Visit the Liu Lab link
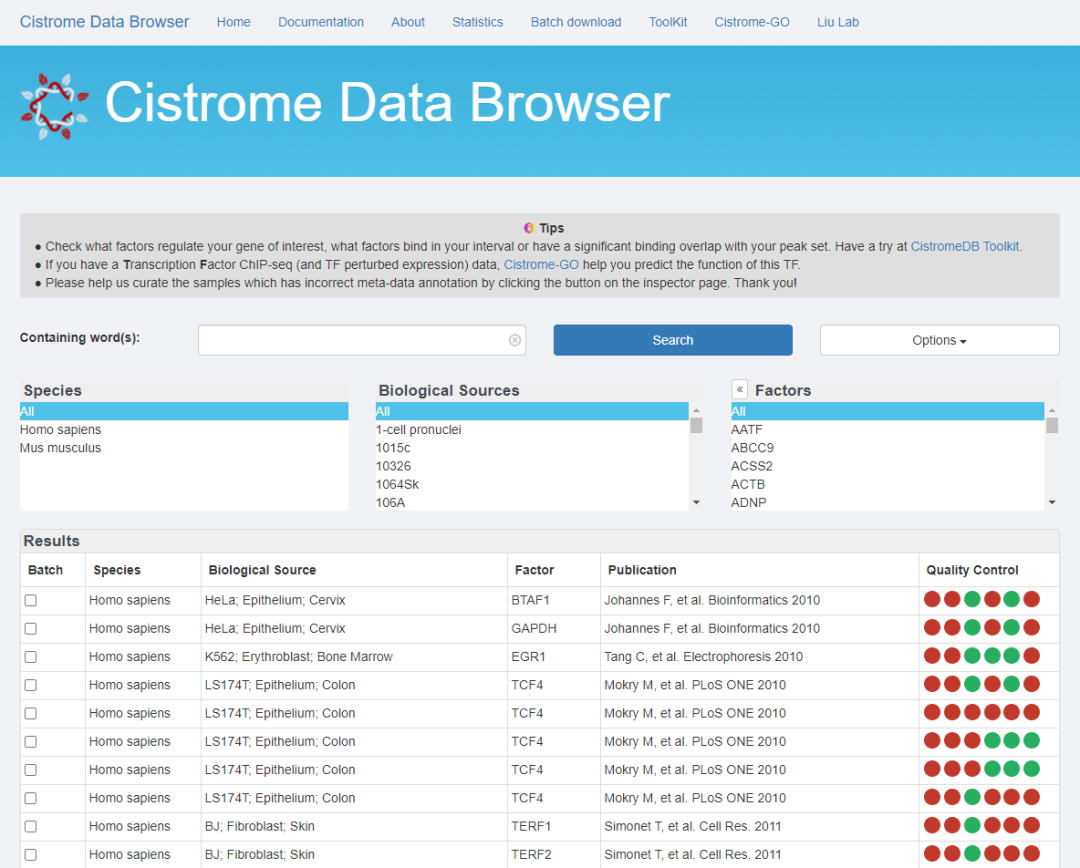This screenshot has height=868, width=1080. pyautogui.click(x=838, y=22)
